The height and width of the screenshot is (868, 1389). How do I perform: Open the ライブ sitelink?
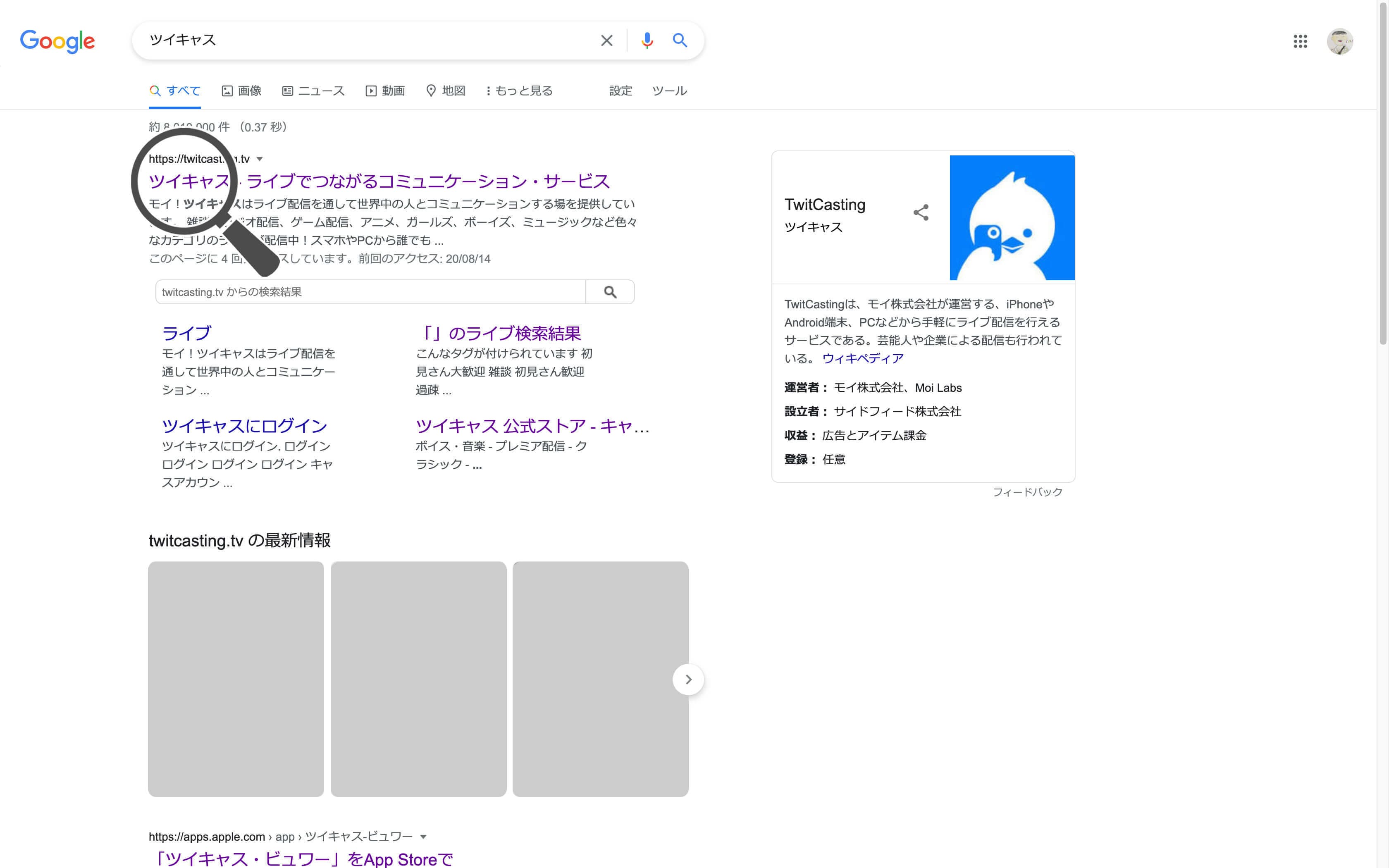click(186, 333)
